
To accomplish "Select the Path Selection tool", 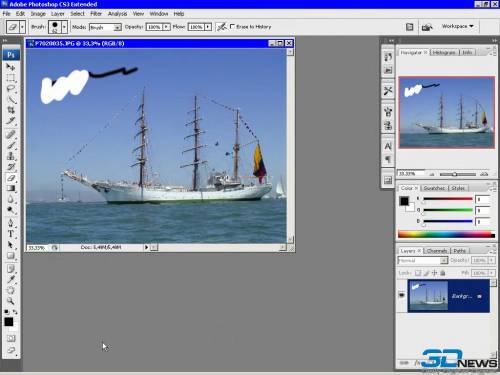I will click(x=11, y=245).
